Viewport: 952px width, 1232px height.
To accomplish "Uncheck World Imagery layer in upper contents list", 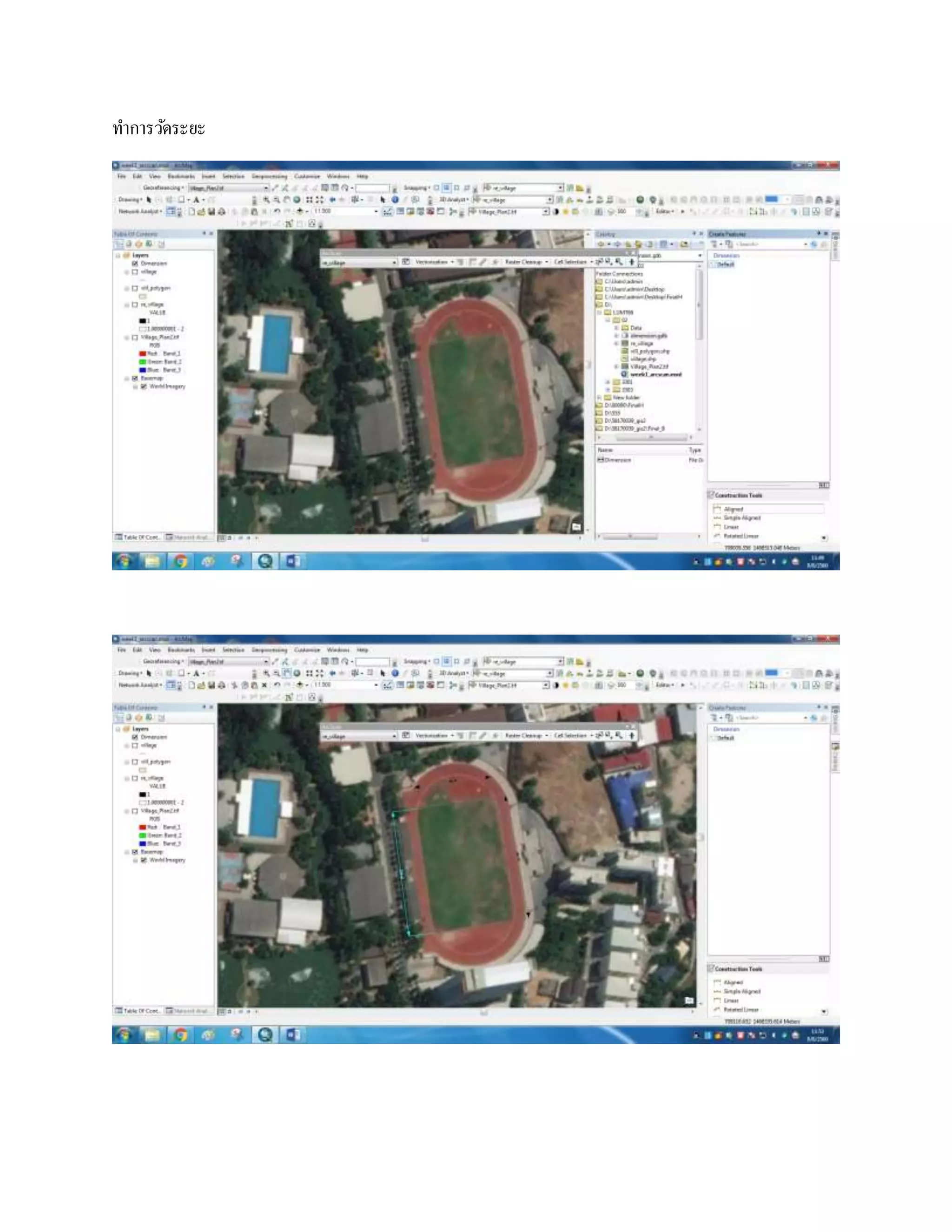I will tap(143, 387).
